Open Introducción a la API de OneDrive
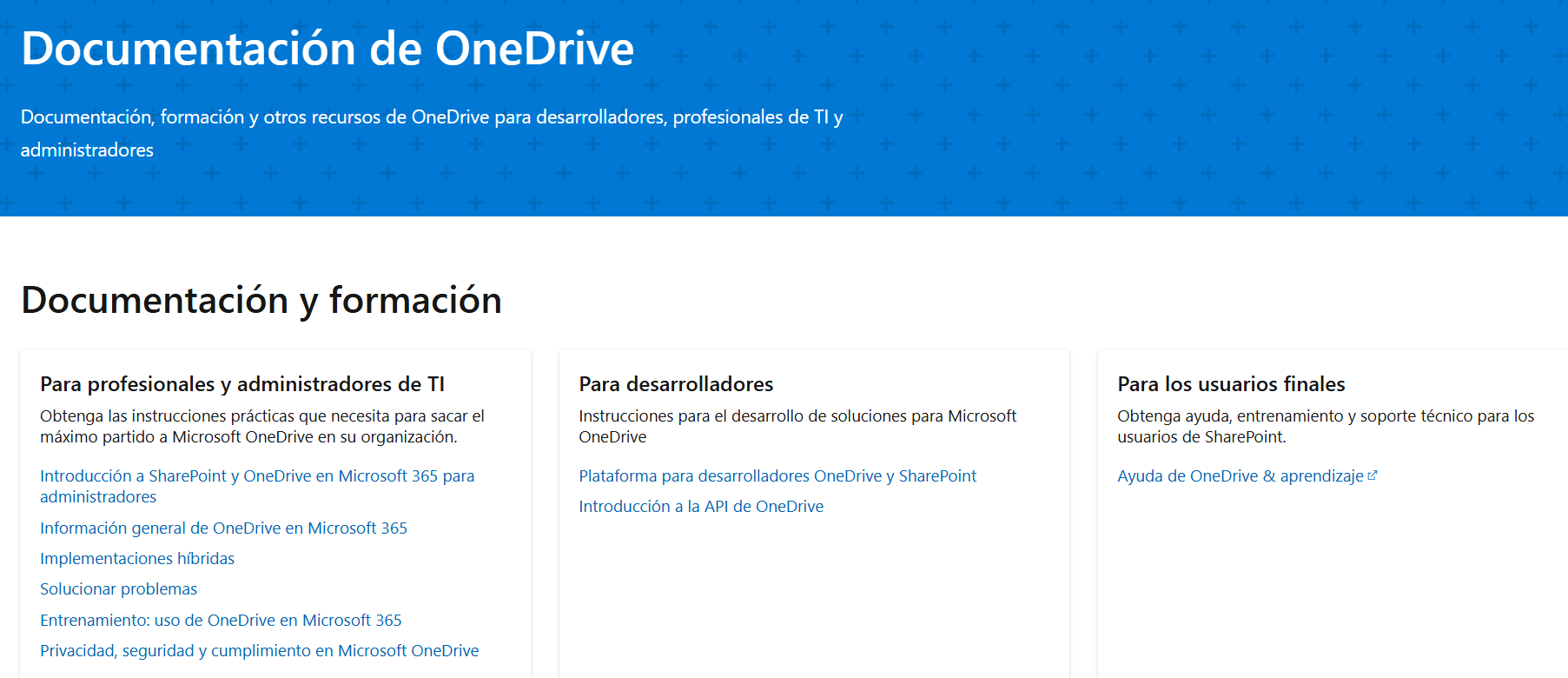The width and height of the screenshot is (1568, 678). (701, 507)
